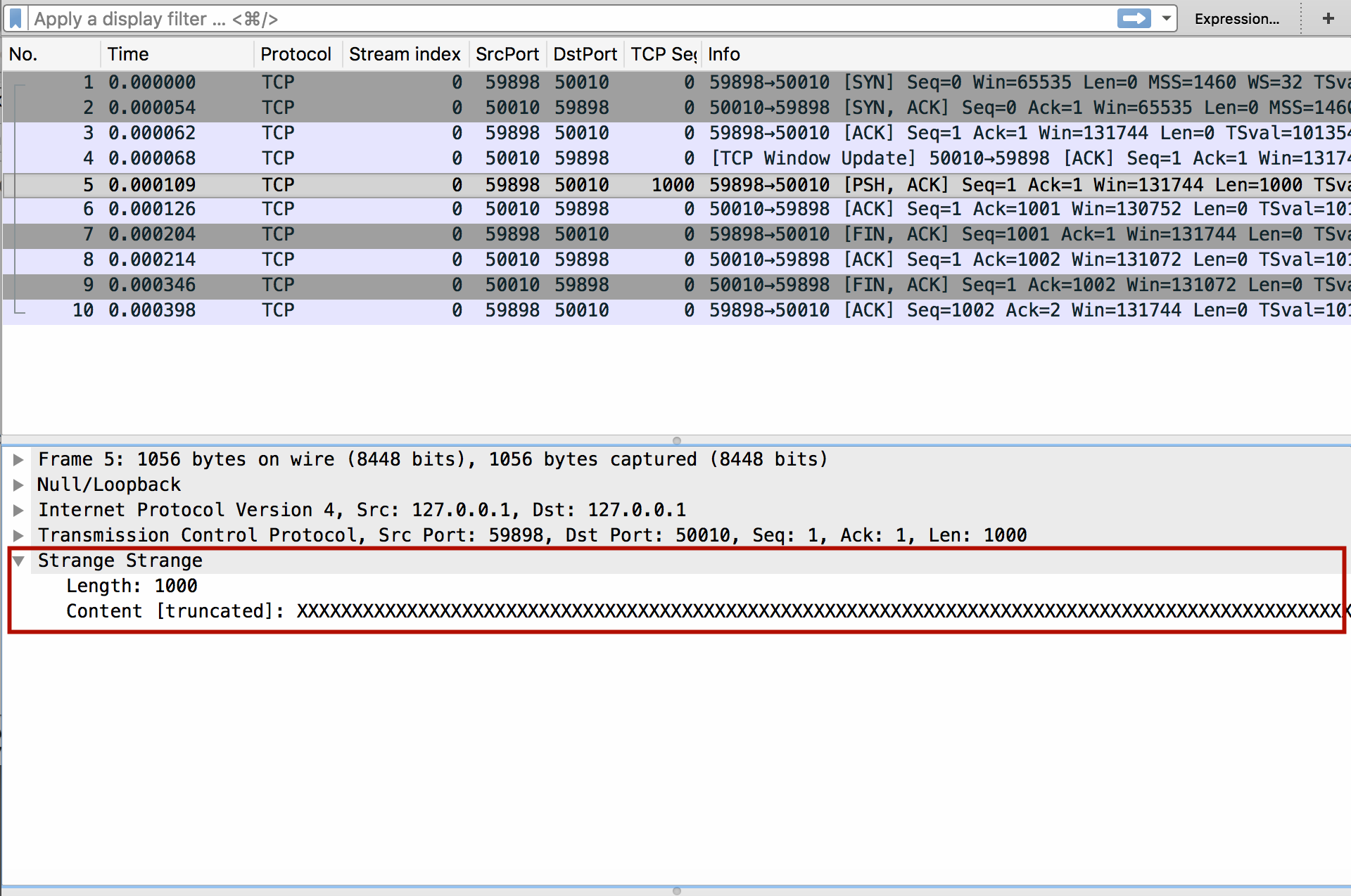
Task: Sort by the Protocol column header
Action: (x=298, y=54)
